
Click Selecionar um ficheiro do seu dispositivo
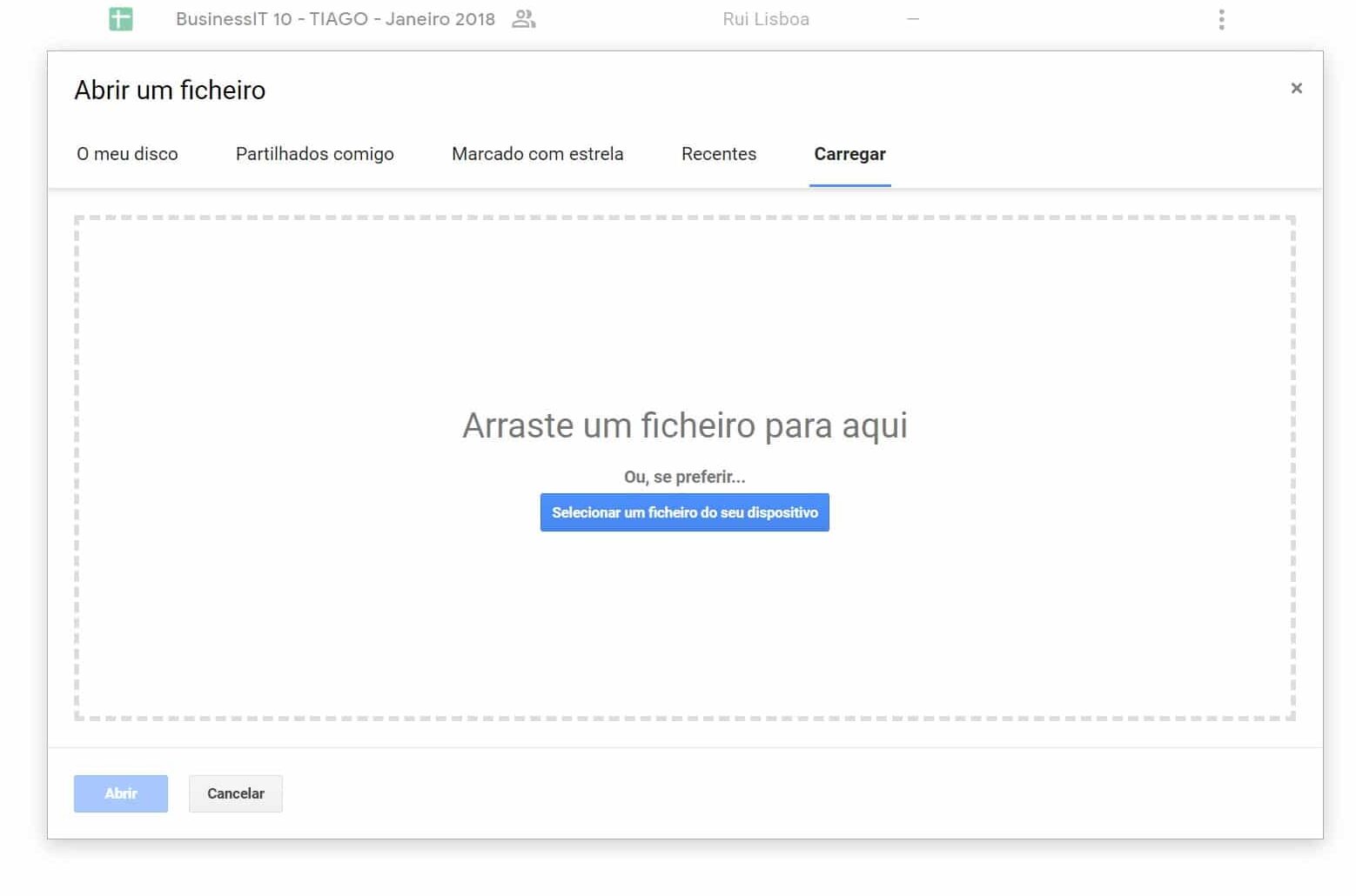685,512
